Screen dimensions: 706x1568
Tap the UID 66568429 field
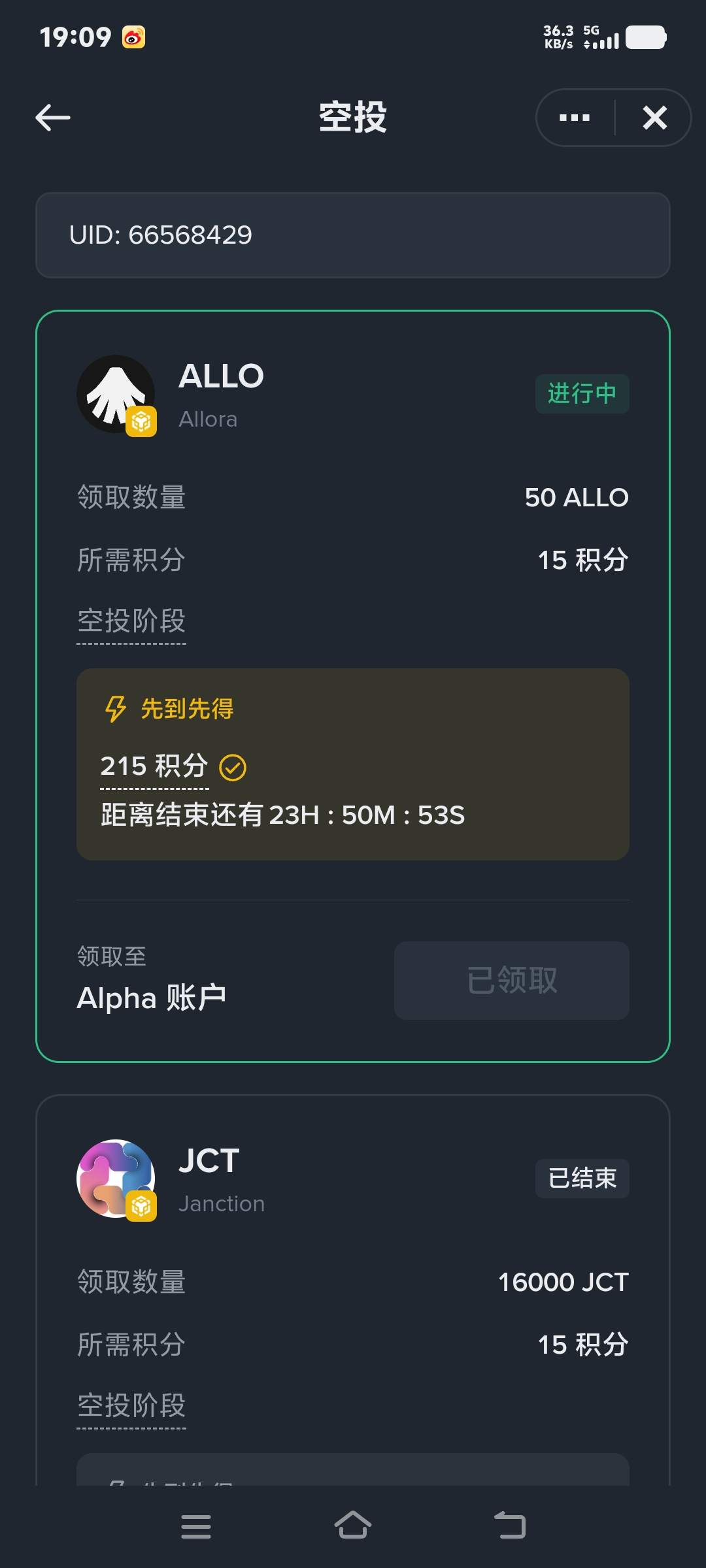pyautogui.click(x=353, y=235)
